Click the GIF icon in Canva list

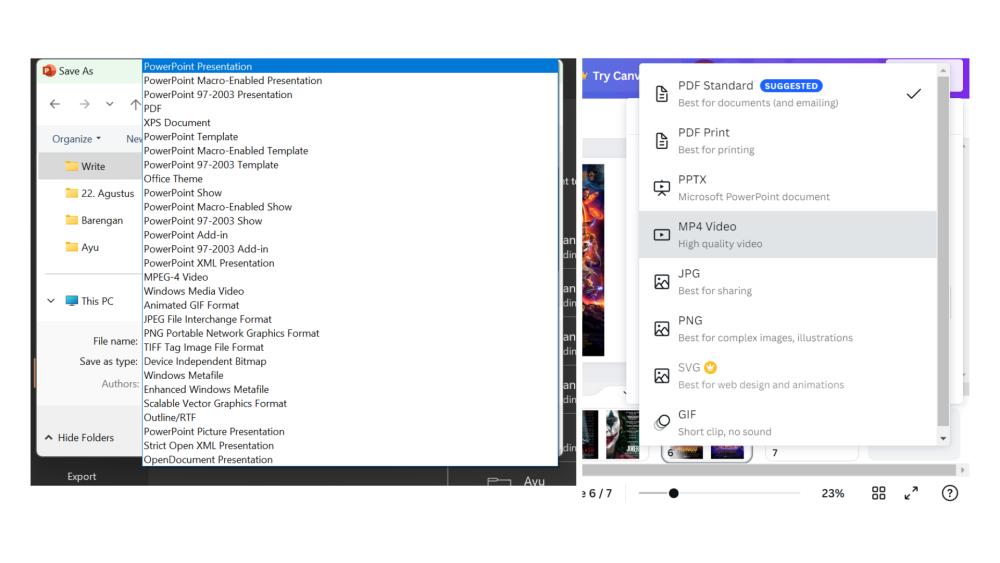[662, 422]
